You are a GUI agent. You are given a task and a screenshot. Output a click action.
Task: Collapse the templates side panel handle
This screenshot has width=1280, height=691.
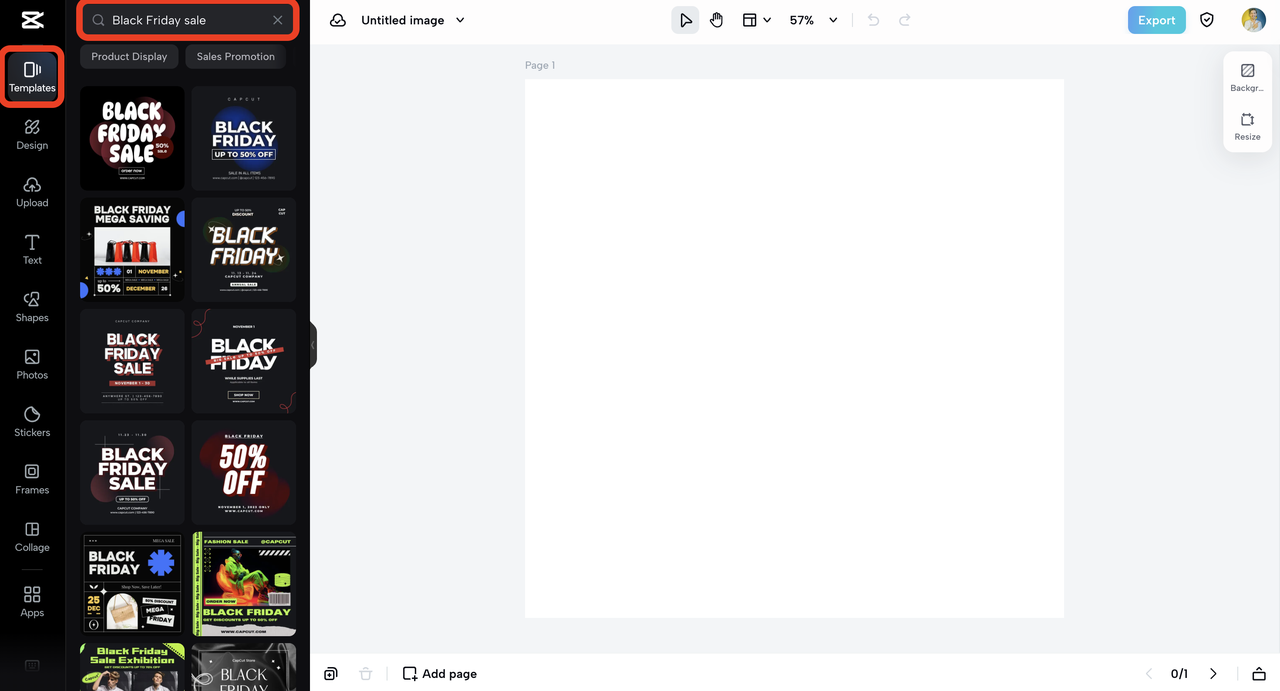313,345
